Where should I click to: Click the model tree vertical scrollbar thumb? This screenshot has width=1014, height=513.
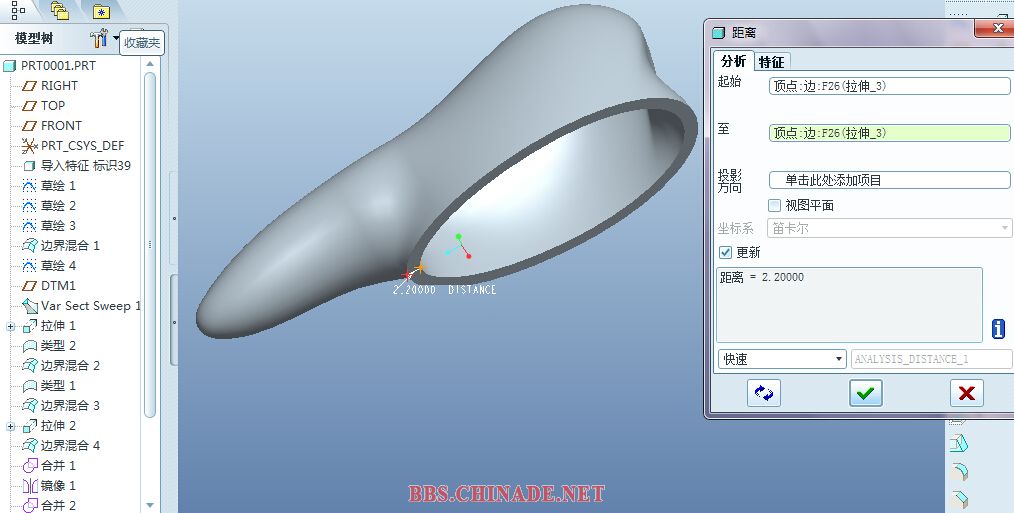point(150,246)
